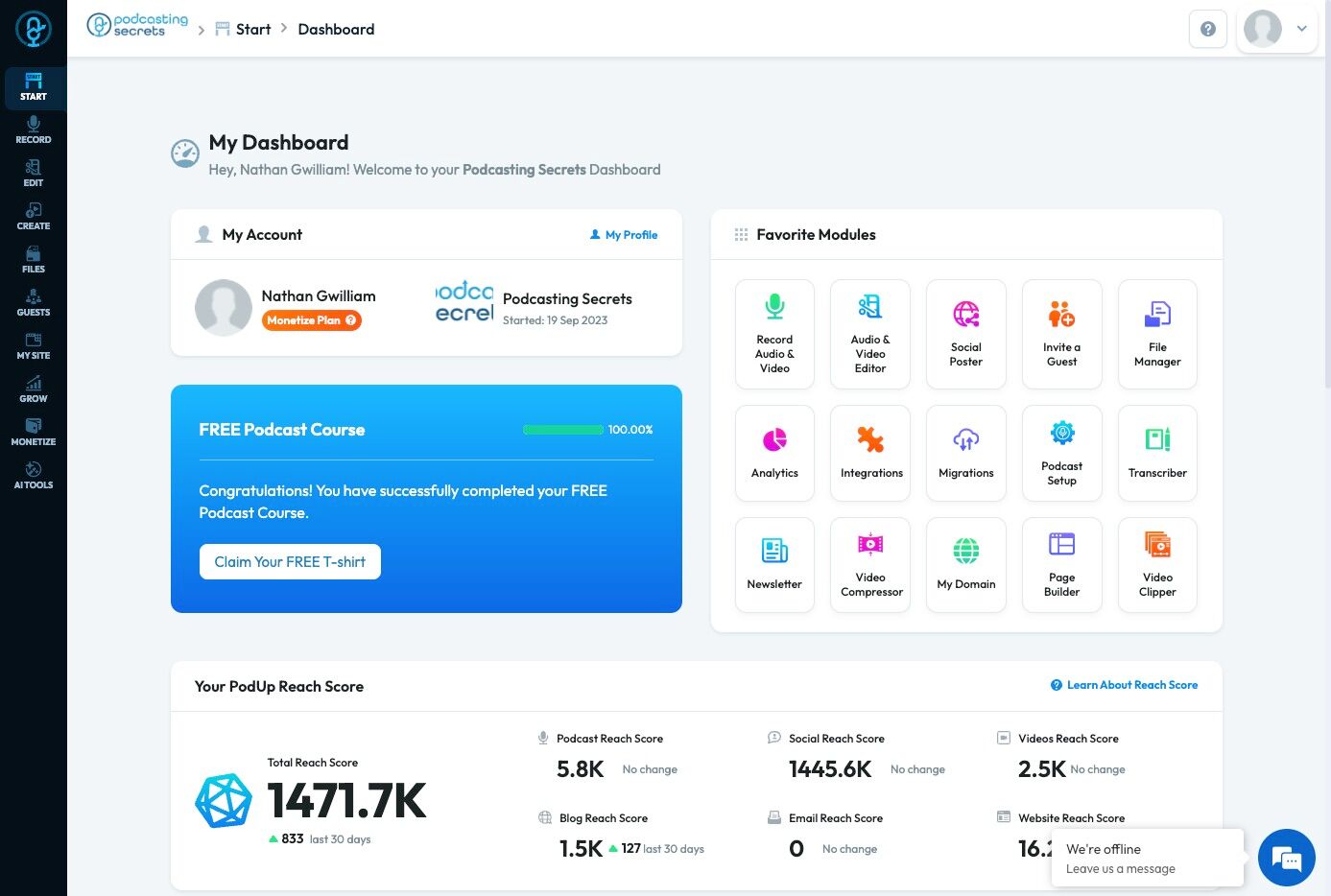Open the Podcast Setup module
This screenshot has height=896, width=1331.
(1062, 453)
